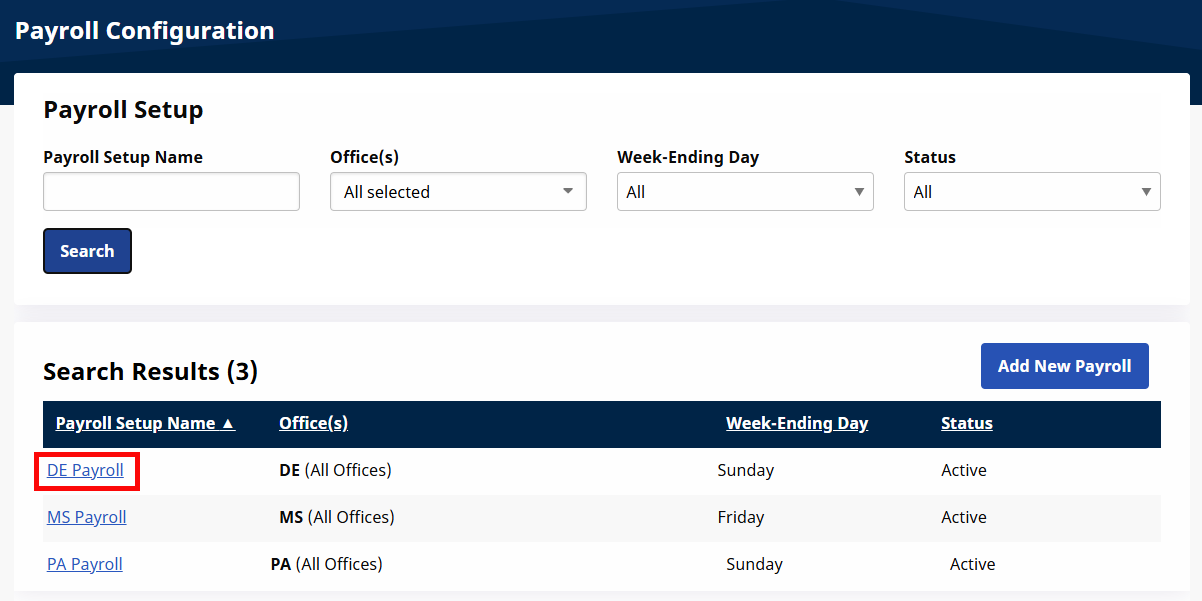Click the 'DE (All Offices)' table cell
This screenshot has width=1202, height=601.
point(335,470)
